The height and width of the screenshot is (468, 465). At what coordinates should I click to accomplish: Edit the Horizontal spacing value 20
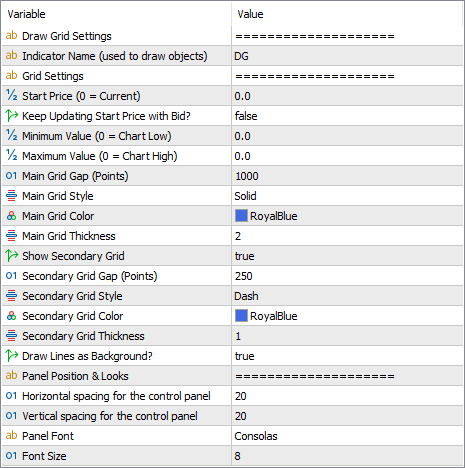(x=347, y=396)
